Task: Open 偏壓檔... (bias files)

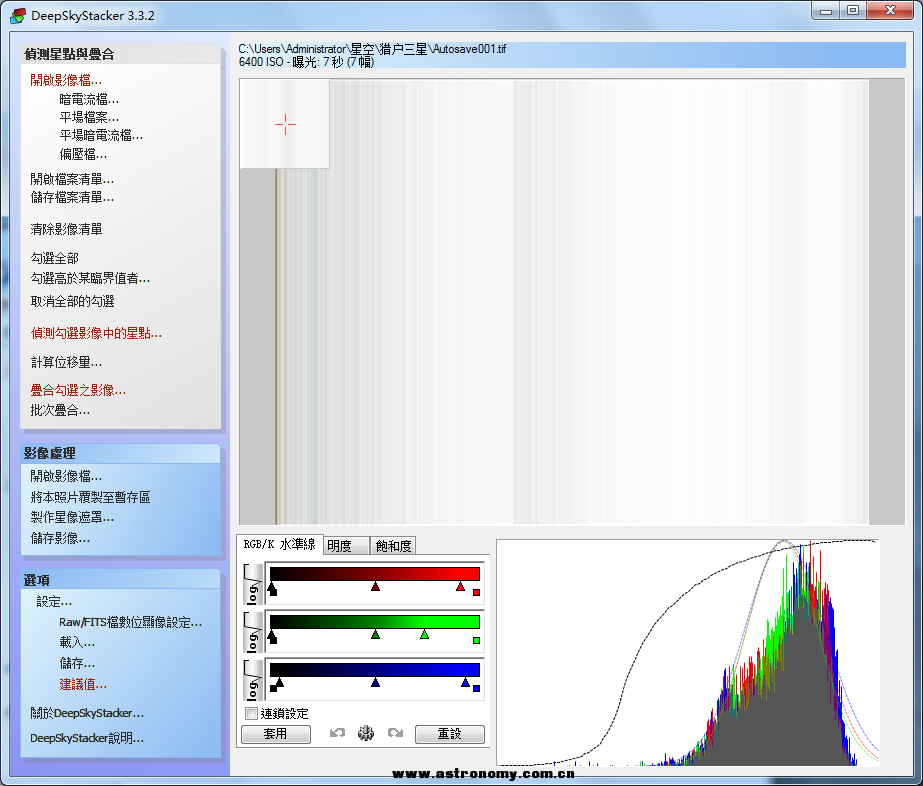Action: click(83, 154)
